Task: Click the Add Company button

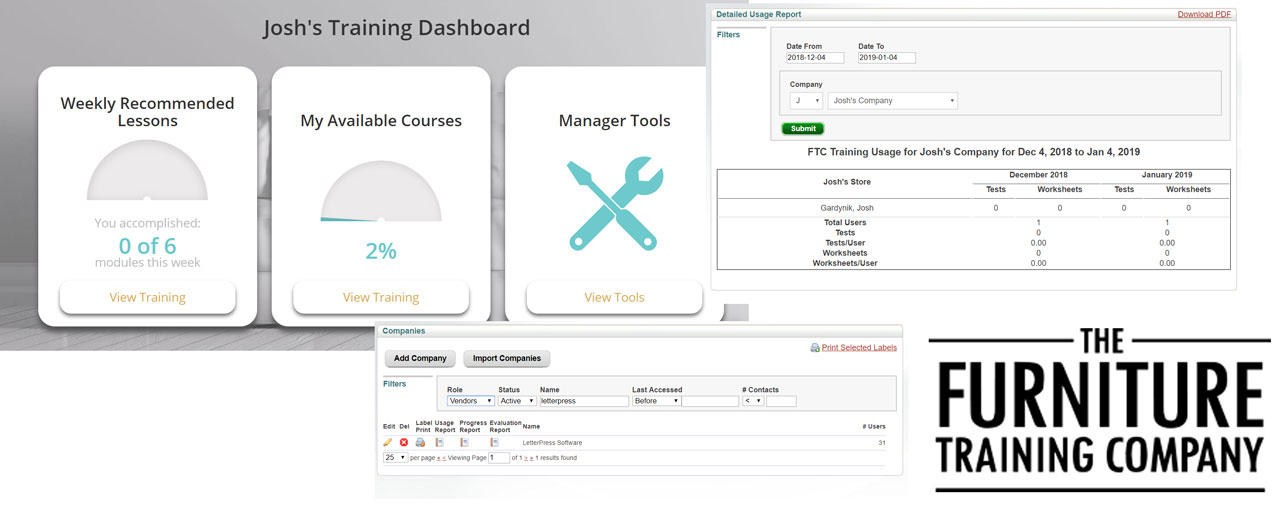Action: click(420, 358)
